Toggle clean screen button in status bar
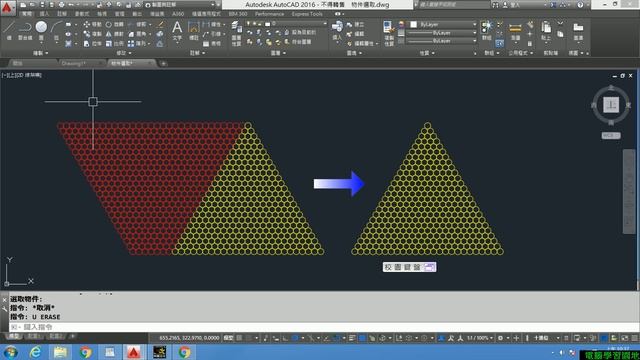The image size is (640, 360). [624, 338]
